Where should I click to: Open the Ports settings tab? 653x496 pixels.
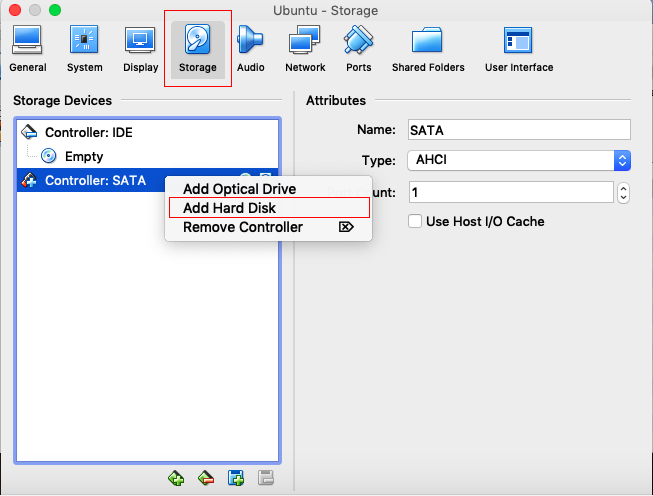(x=359, y=49)
